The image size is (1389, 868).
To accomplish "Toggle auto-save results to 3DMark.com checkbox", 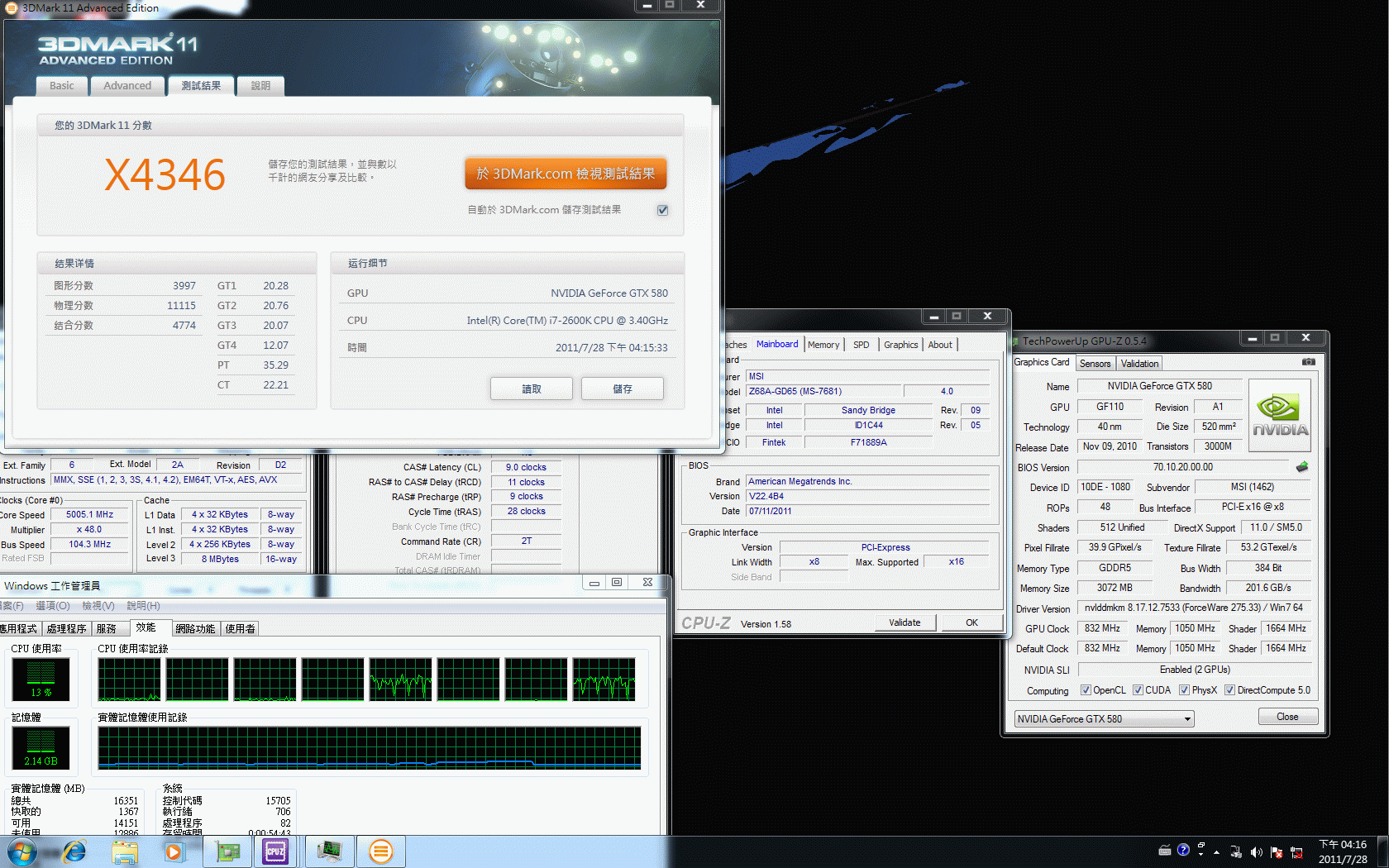I will [x=662, y=210].
